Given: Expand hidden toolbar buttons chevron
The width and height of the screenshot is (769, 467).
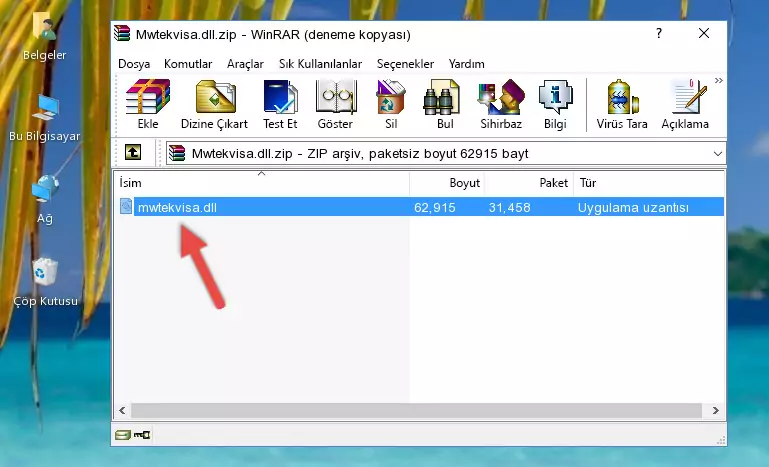Looking at the screenshot, I should (x=718, y=81).
